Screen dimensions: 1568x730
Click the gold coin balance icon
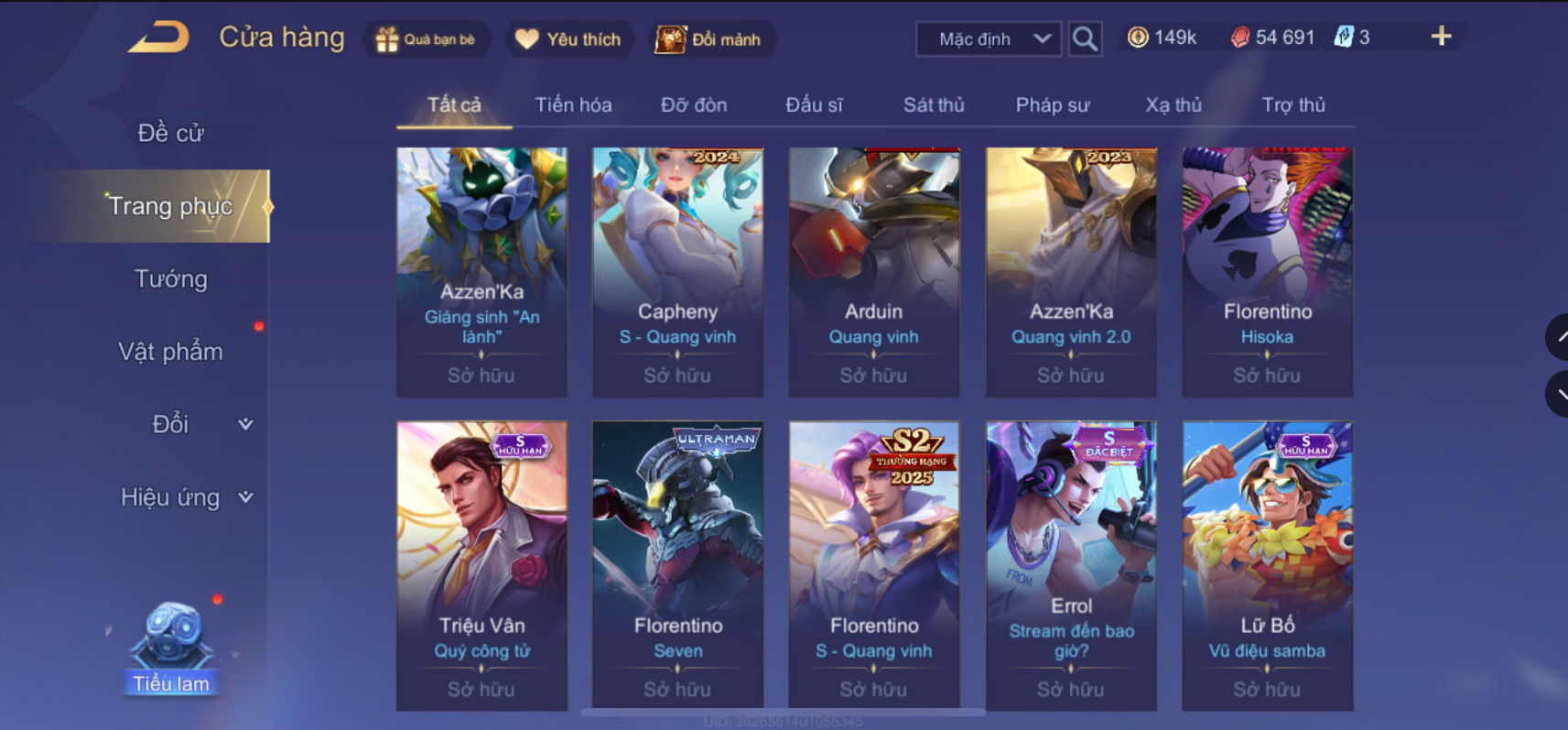tap(1138, 37)
